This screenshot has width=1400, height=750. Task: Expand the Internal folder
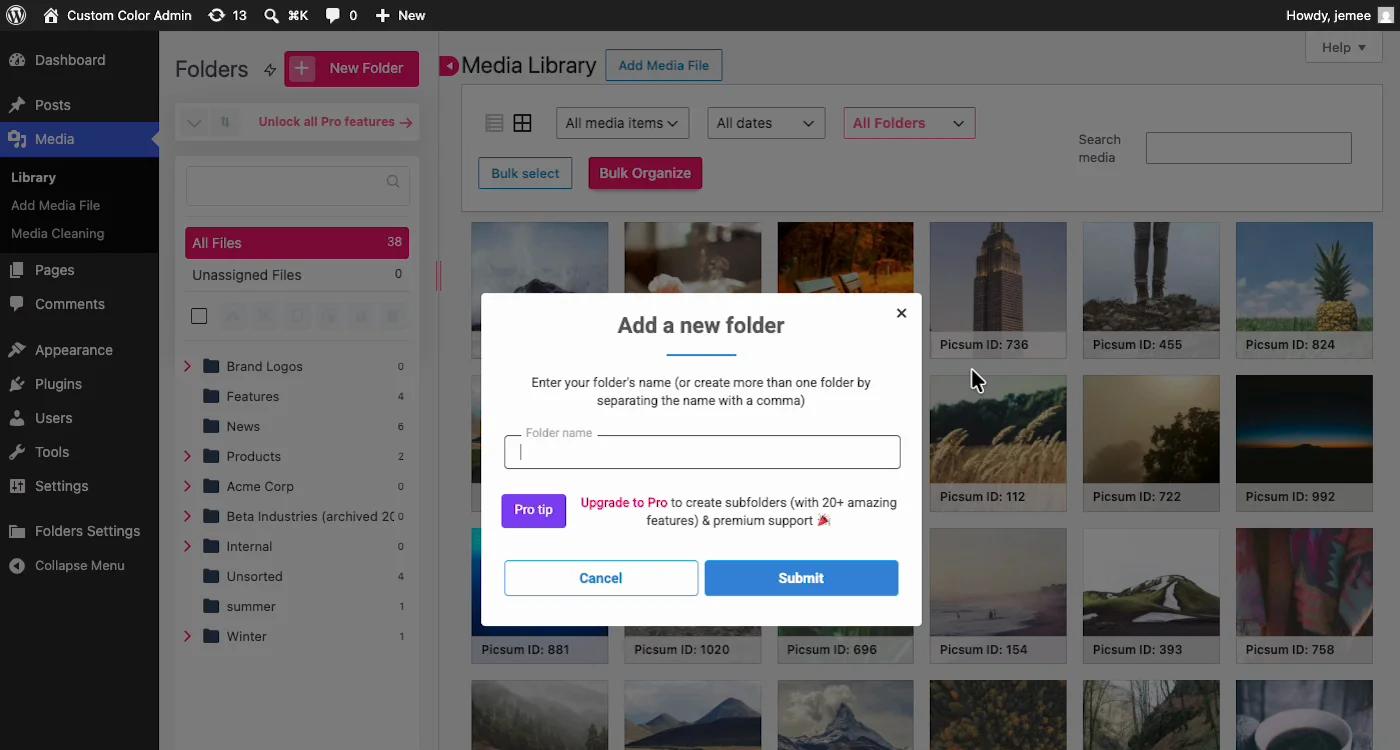(187, 547)
